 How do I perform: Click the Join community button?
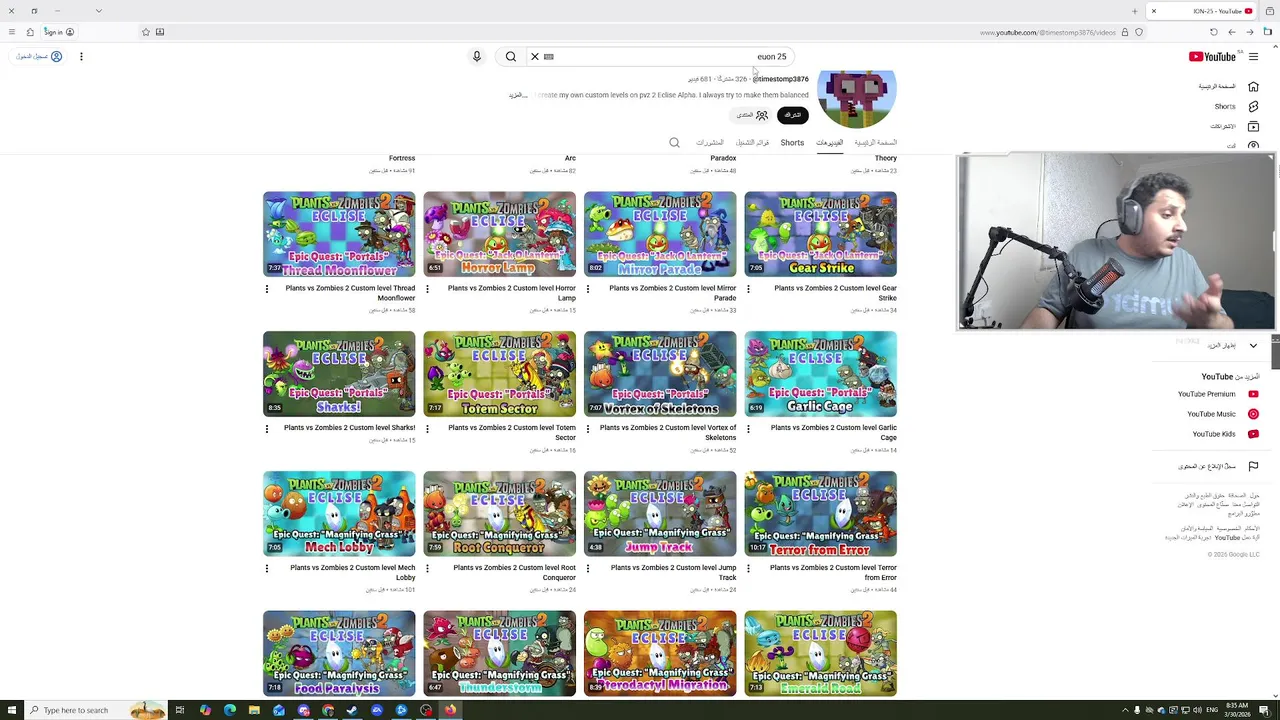(x=752, y=115)
